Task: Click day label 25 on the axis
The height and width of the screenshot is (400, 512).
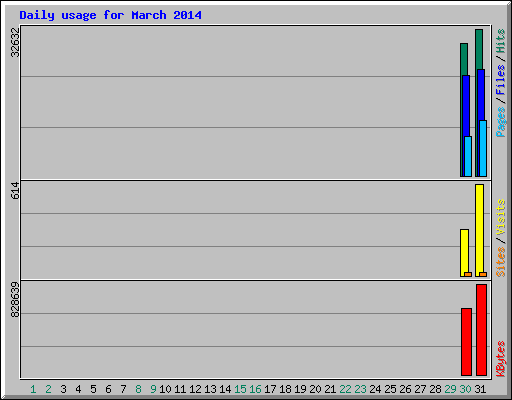Action: click(390, 389)
